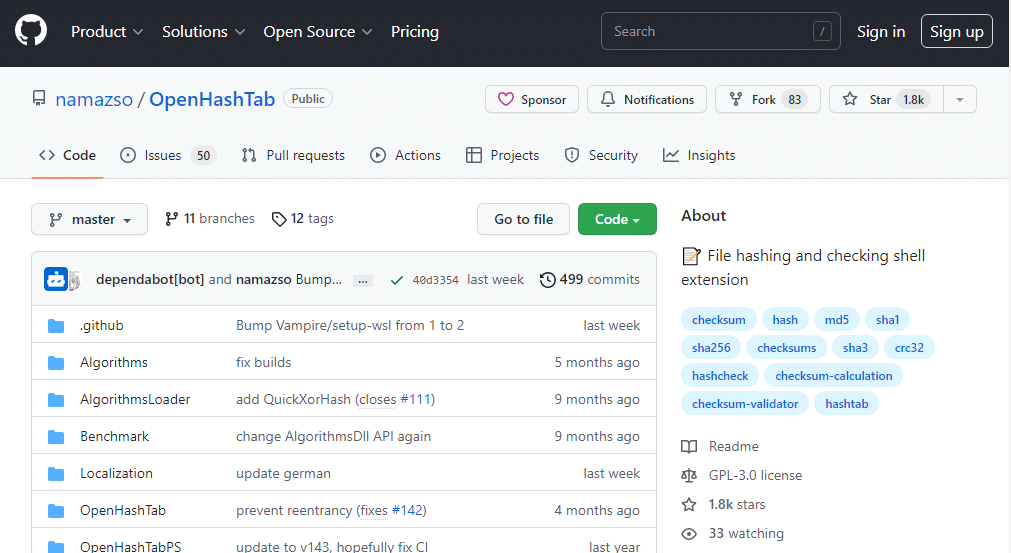Viewport: 1011px width, 553px height.
Task: Sponsor the namazso project
Action: click(x=532, y=100)
